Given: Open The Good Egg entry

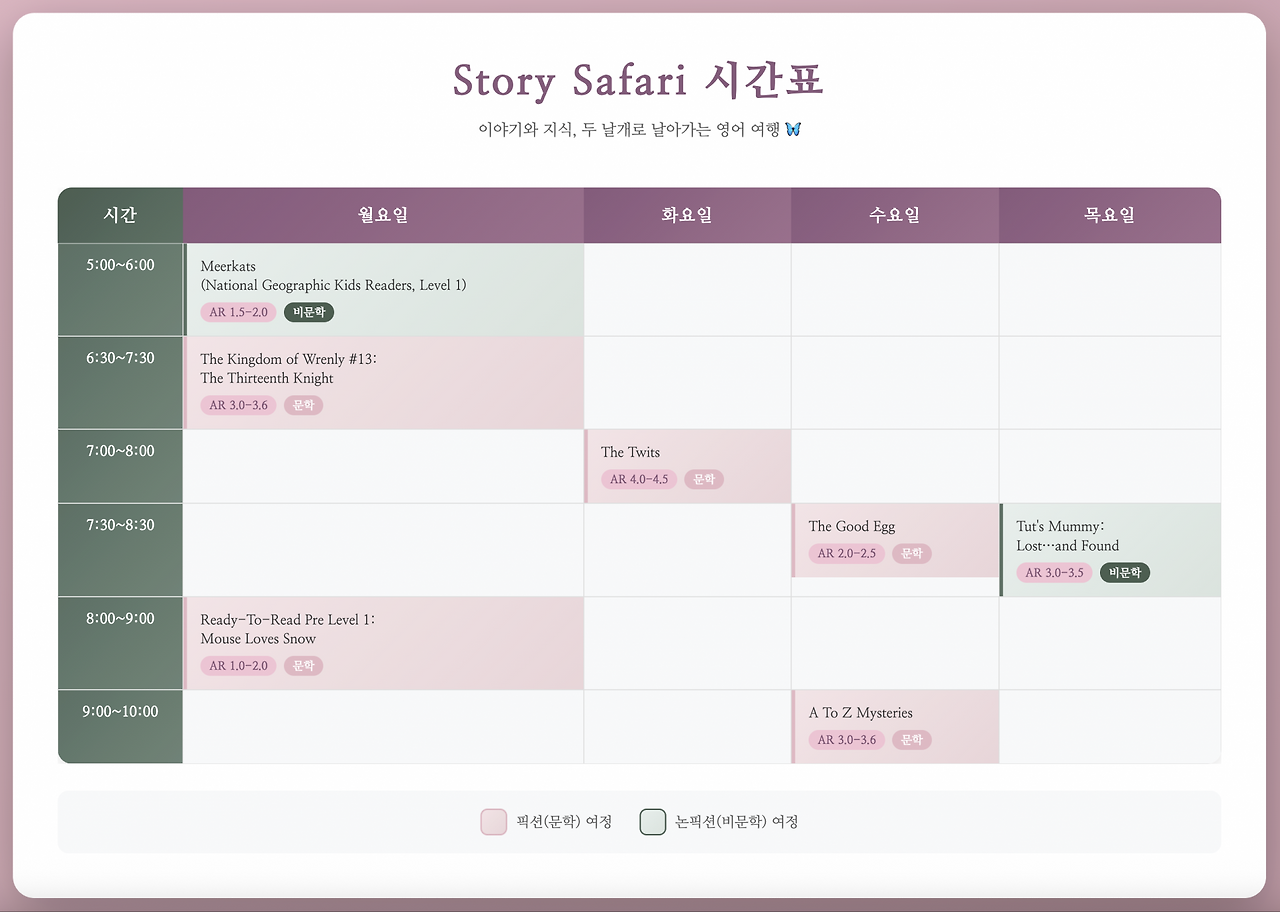Looking at the screenshot, I should point(895,540).
